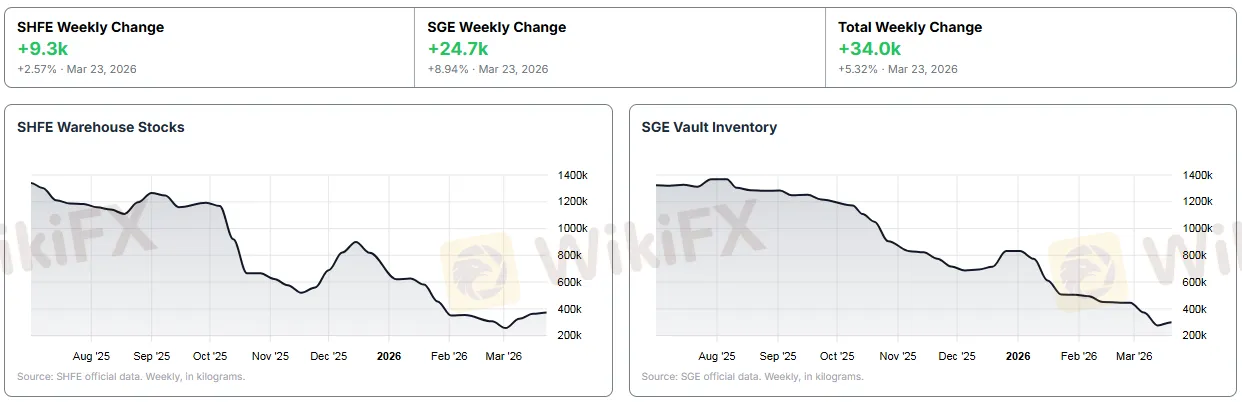Click the SGE Vault Inventory chart title
This screenshot has width=1242, height=402.
709,127
